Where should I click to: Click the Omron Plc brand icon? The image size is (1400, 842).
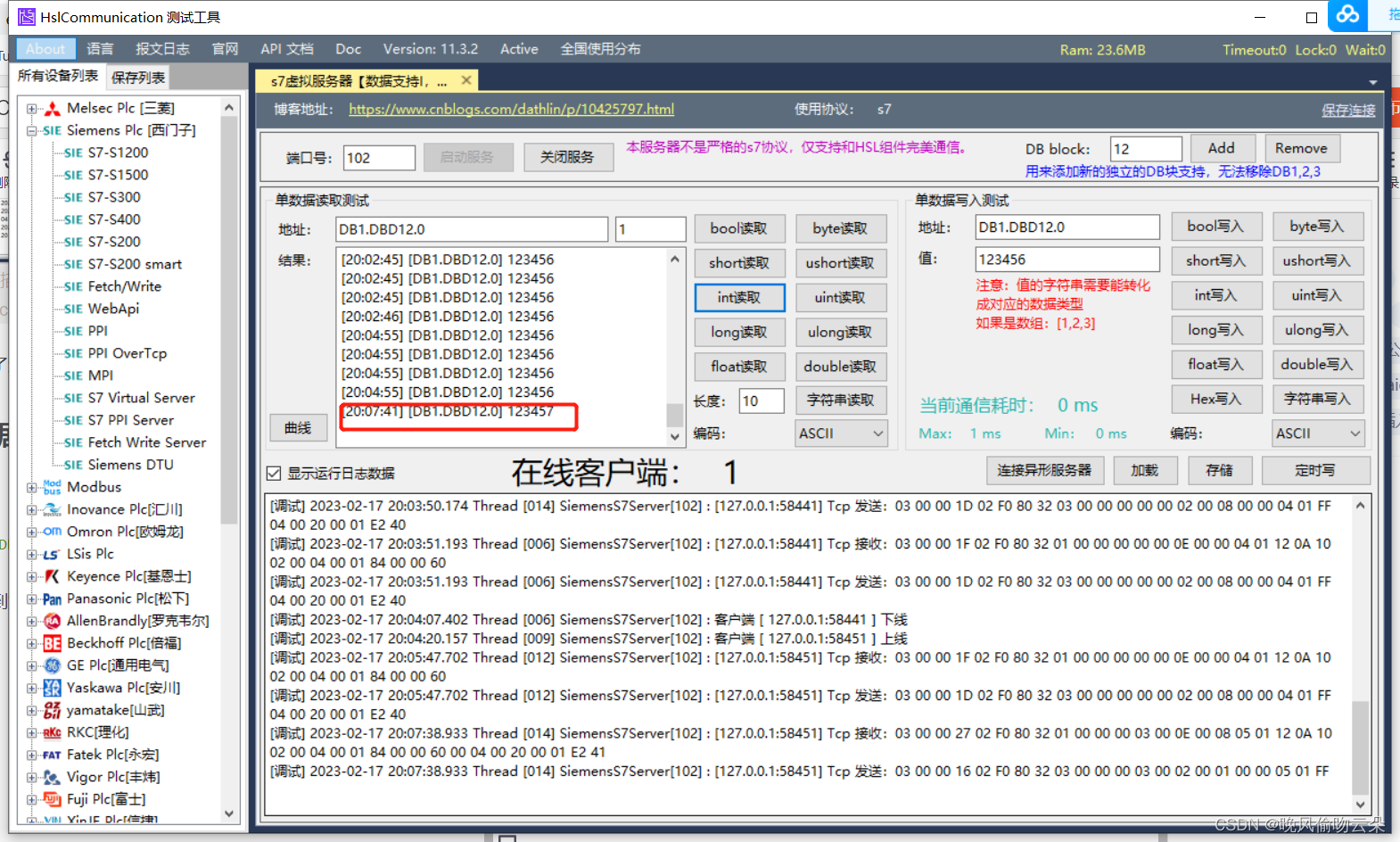(x=53, y=532)
